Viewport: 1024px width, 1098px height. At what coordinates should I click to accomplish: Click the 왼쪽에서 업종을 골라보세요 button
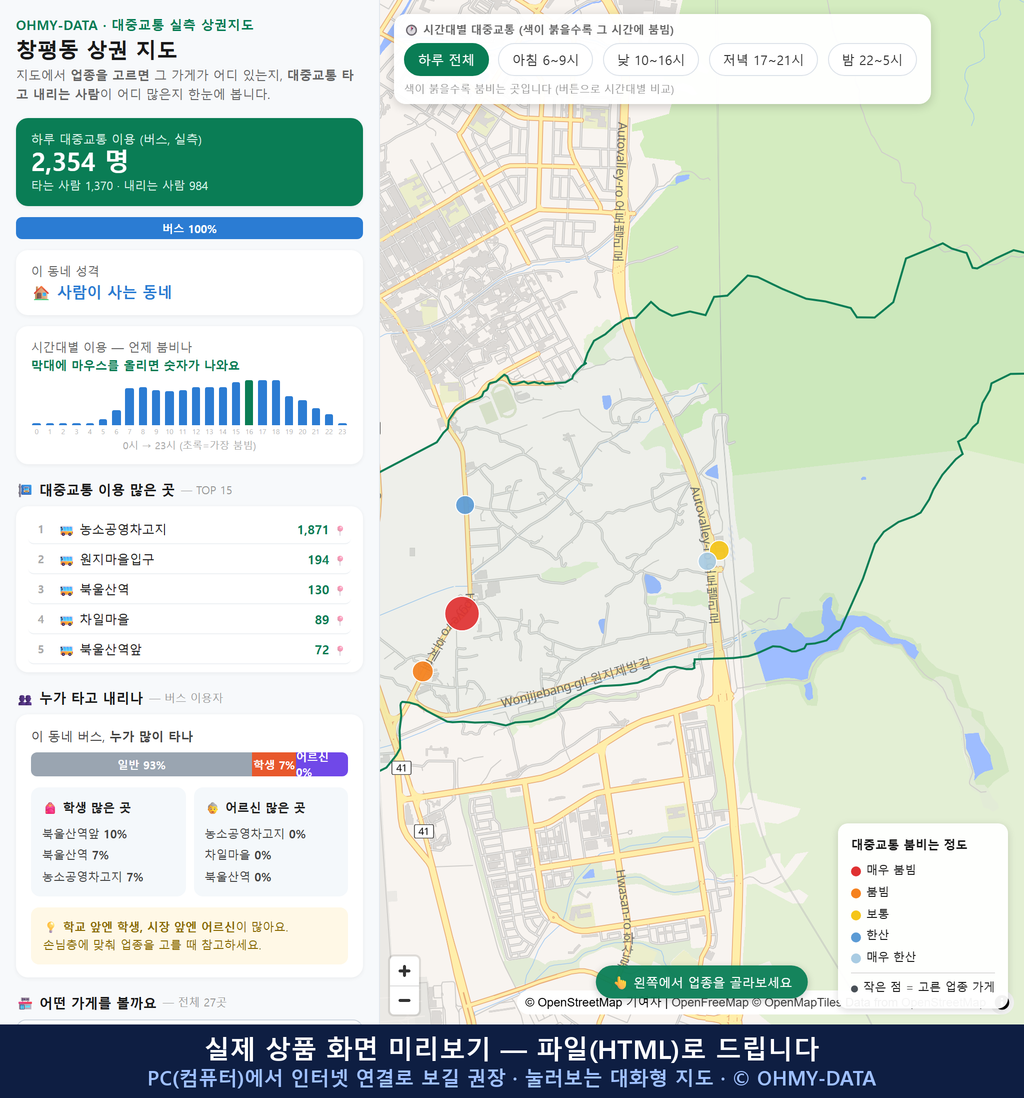coord(702,982)
